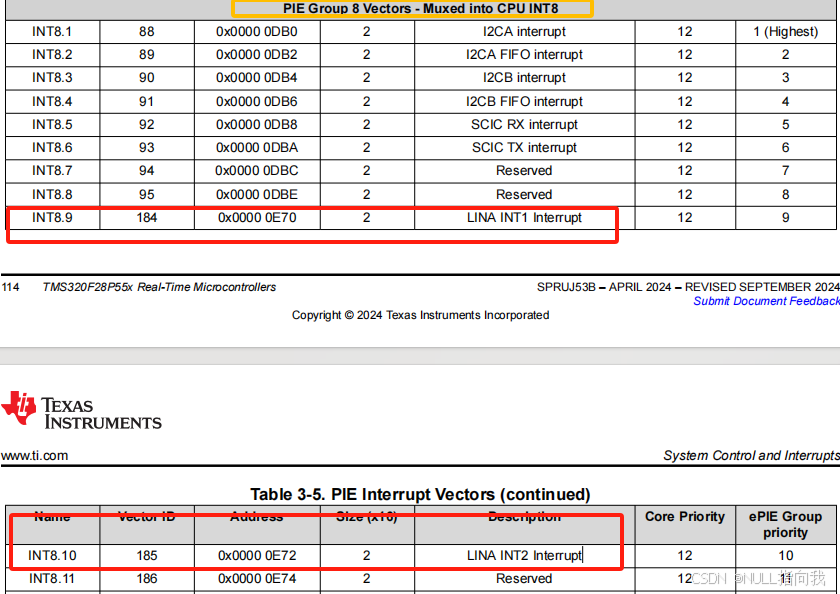This screenshot has height=594, width=840.
Task: Click address 0x0000 0DB6
Action: point(257,101)
